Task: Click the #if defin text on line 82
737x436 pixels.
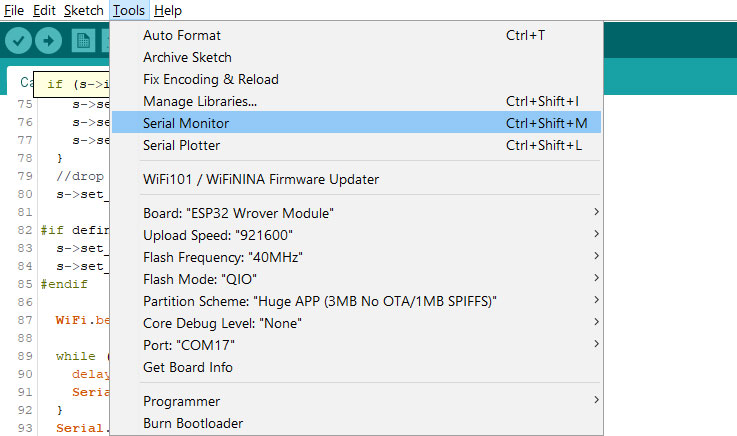Action: [x=75, y=230]
